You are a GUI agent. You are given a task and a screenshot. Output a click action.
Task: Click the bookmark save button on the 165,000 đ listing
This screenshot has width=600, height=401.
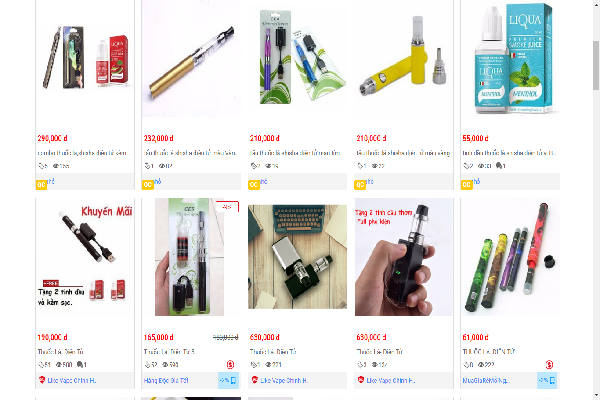pos(228,380)
